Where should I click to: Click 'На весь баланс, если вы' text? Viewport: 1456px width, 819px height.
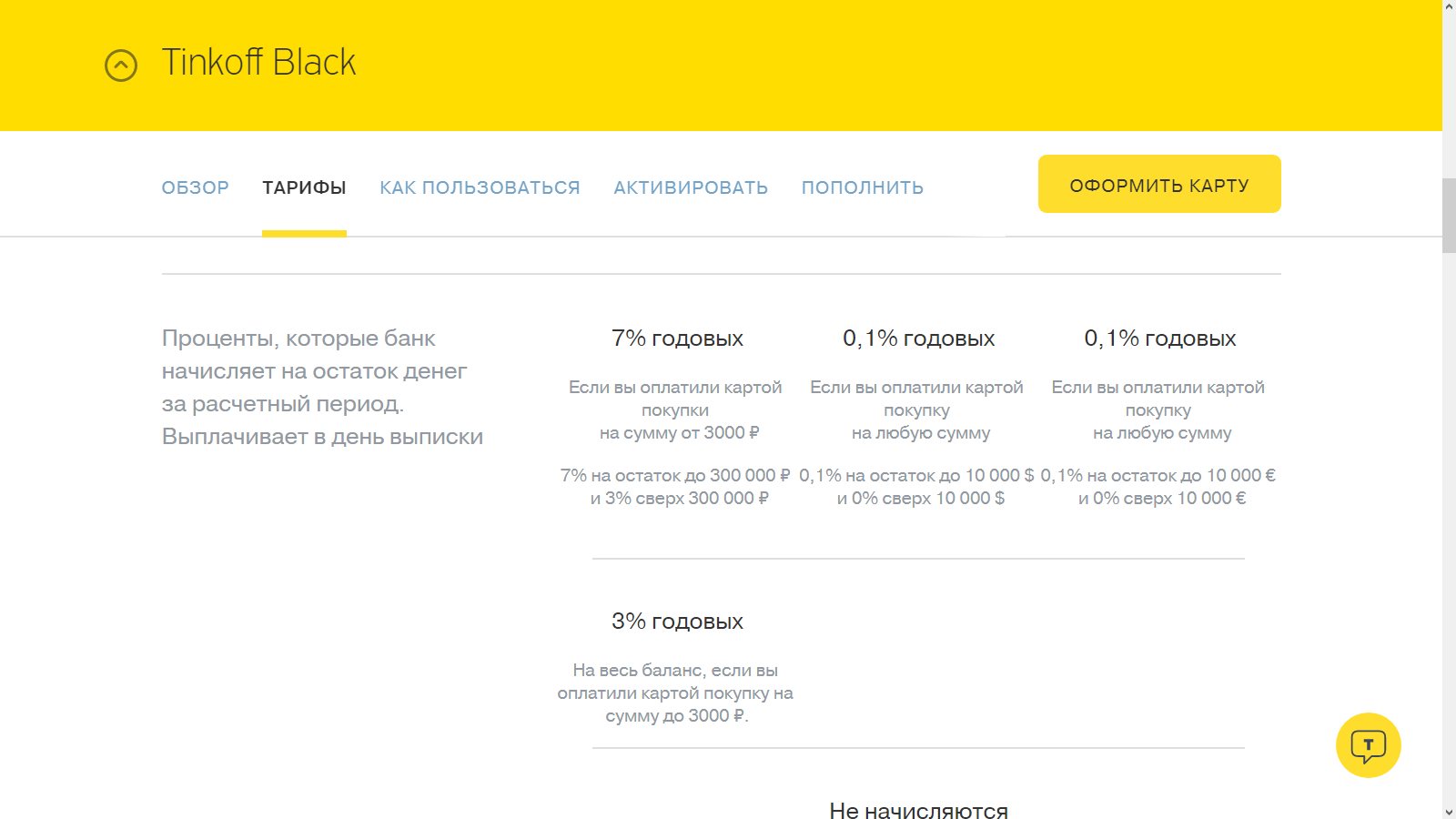pyautogui.click(x=675, y=671)
